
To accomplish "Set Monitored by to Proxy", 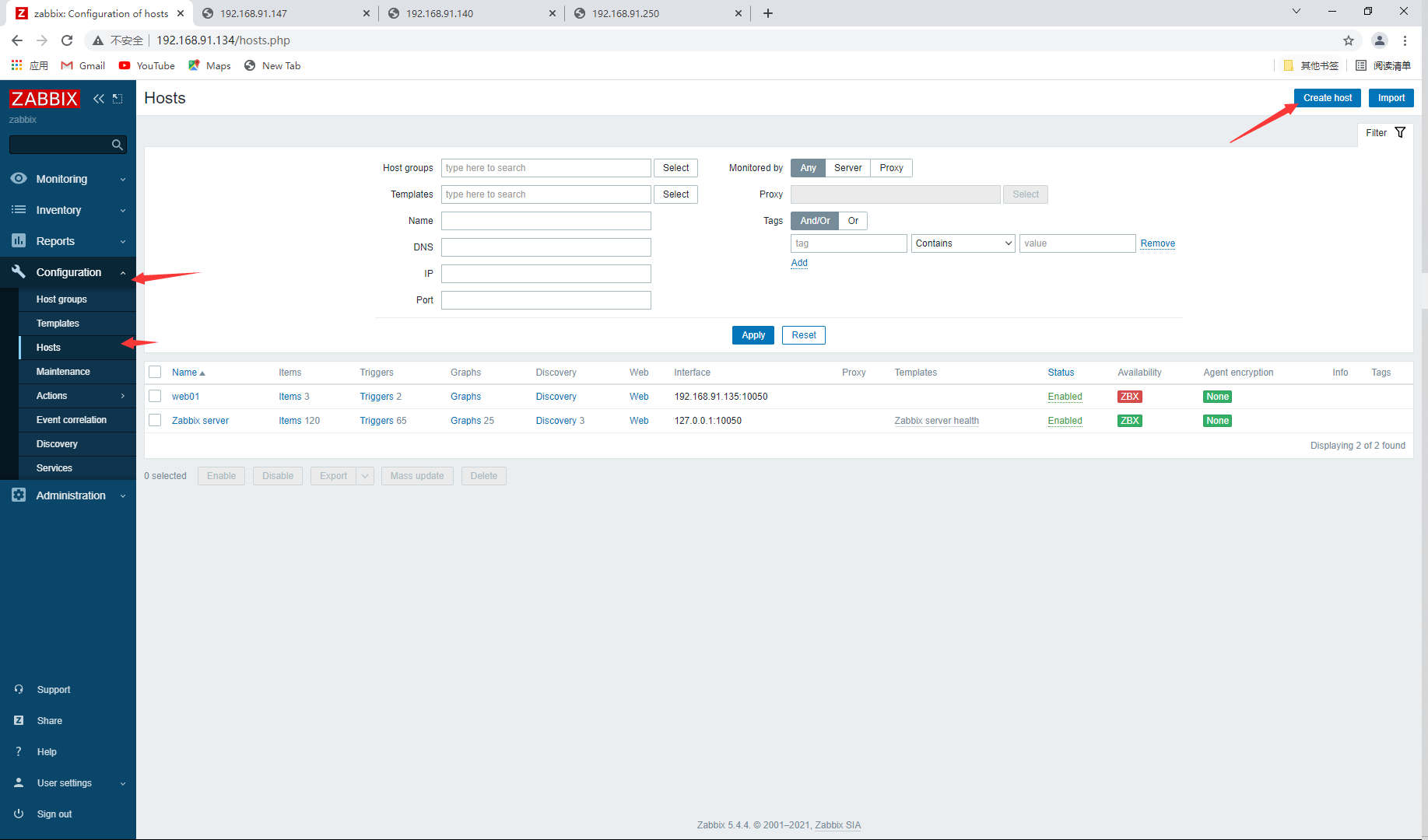I will tap(891, 168).
